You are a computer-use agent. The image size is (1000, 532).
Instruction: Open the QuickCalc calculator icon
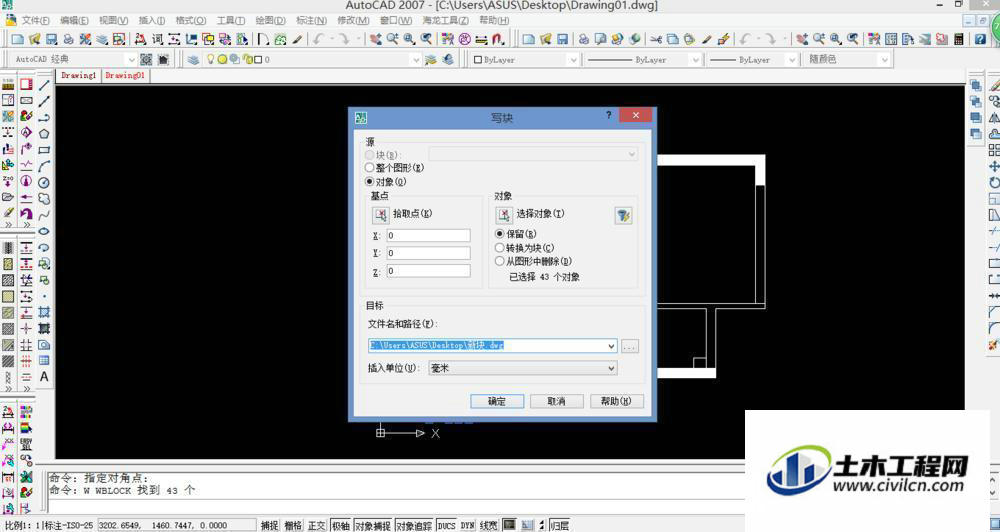click(959, 40)
